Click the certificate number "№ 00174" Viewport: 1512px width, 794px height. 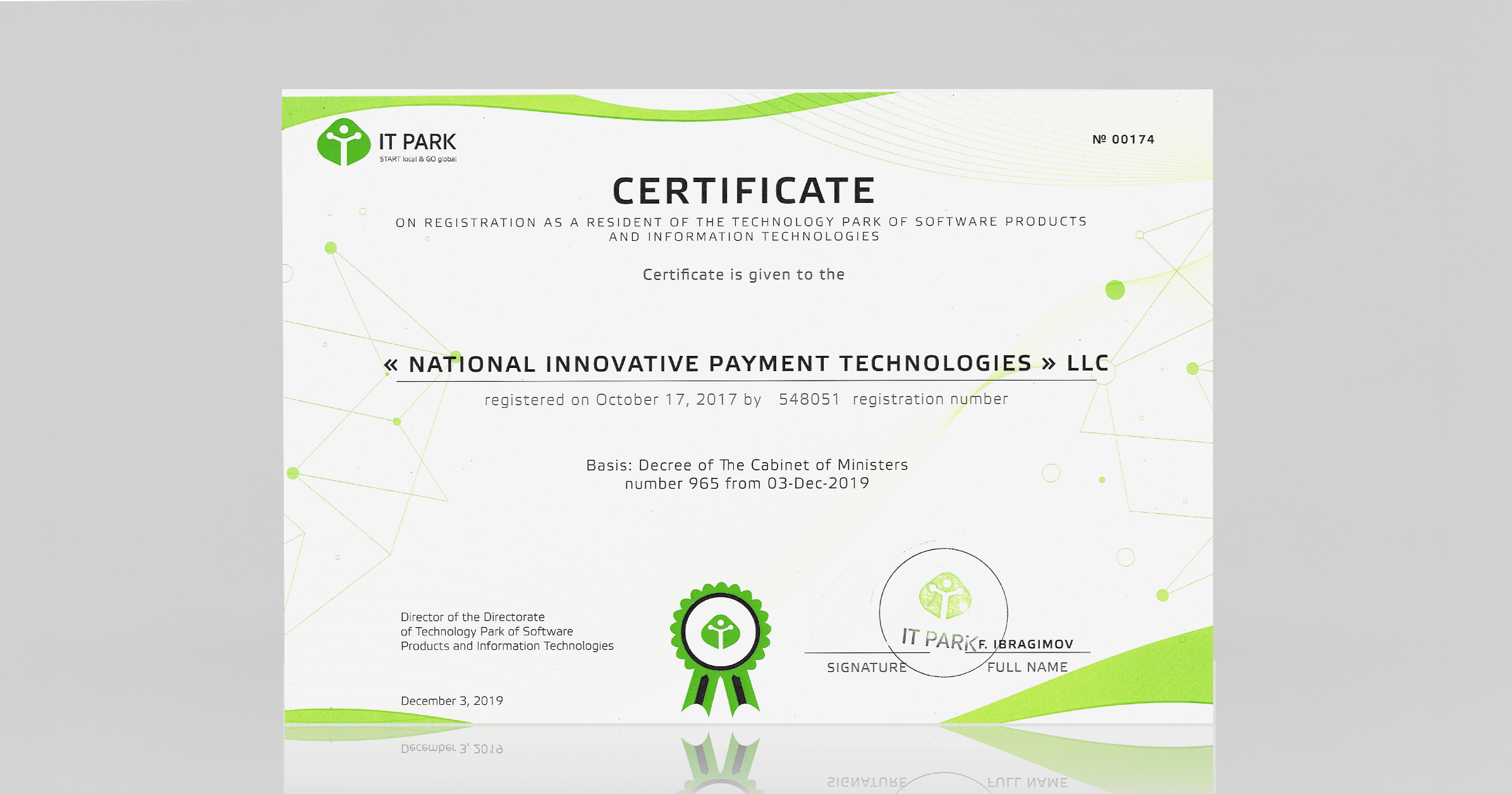1123,139
